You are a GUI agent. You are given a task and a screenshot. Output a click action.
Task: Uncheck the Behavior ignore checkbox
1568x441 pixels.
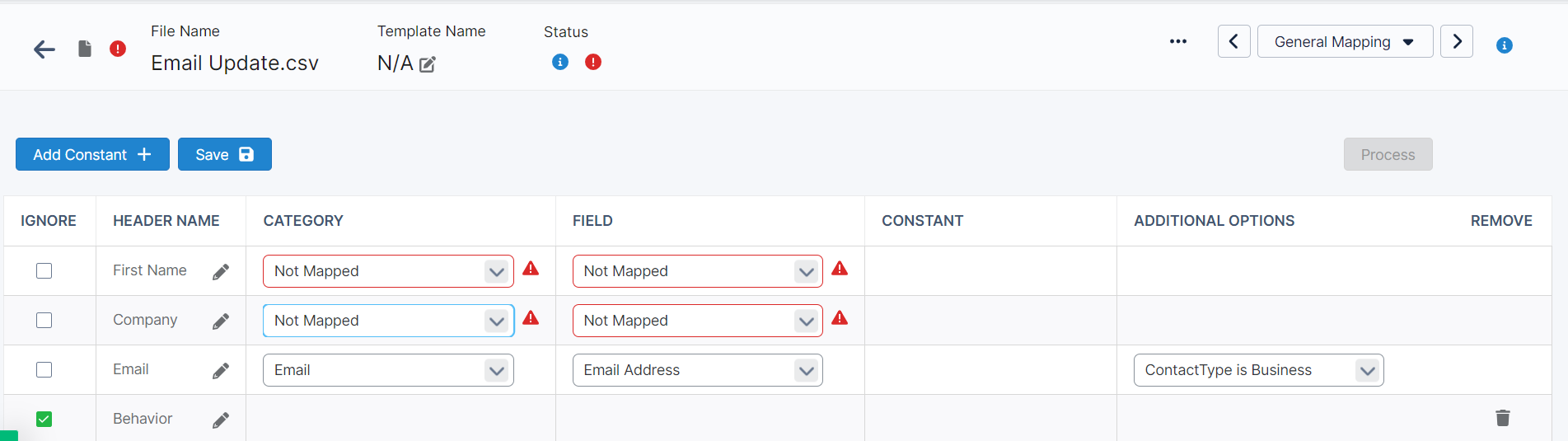coord(44,420)
